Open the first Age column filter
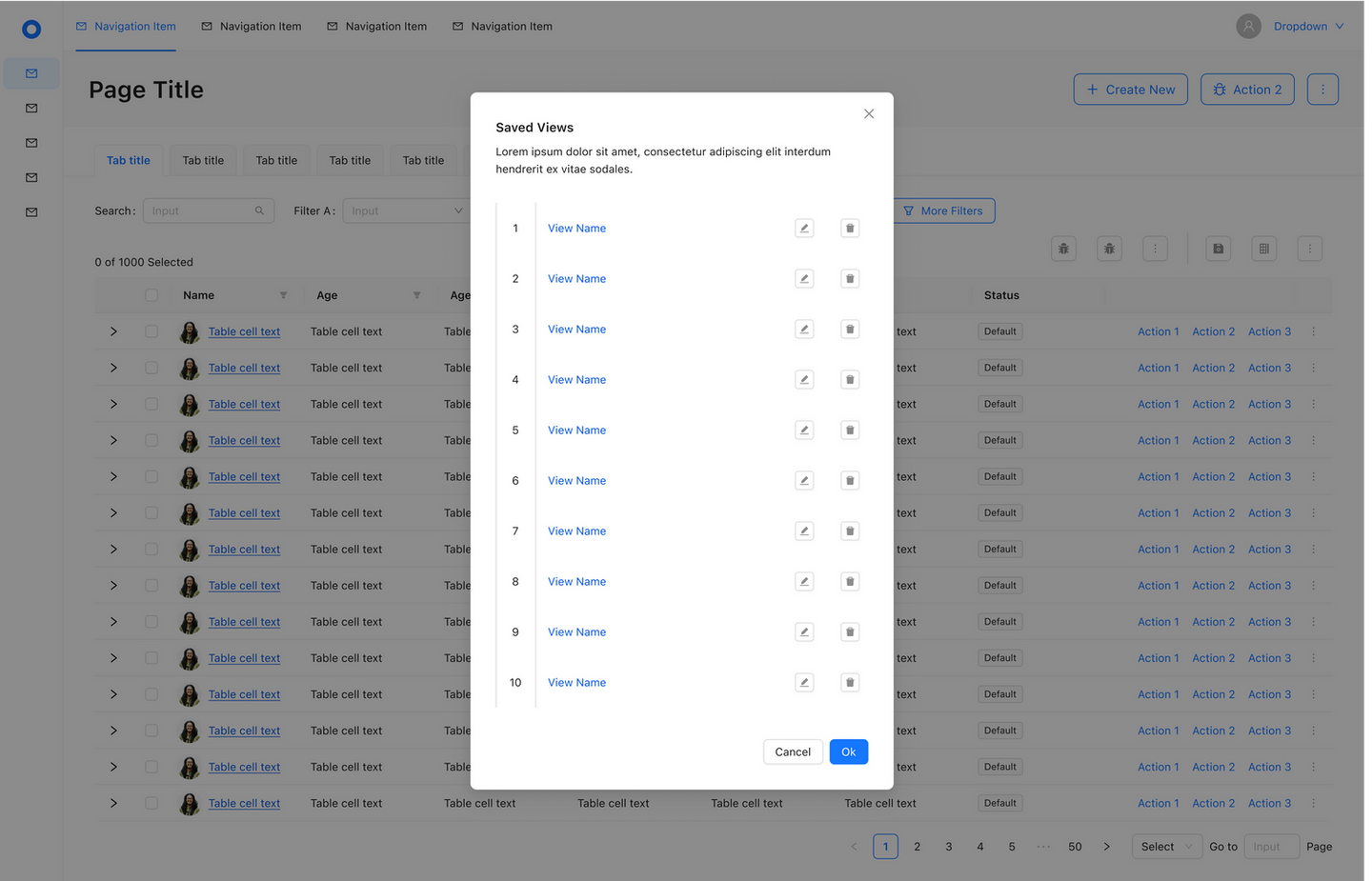This screenshot has width=1372, height=881. [x=416, y=295]
